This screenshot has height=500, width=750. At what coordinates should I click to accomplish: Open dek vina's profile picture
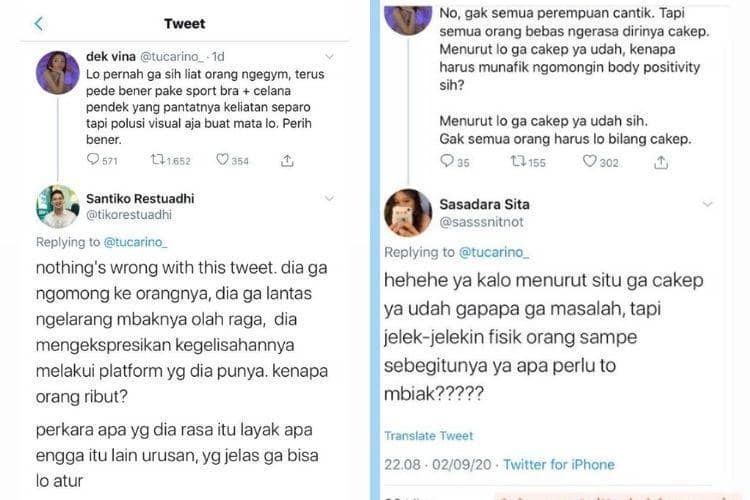[57, 72]
